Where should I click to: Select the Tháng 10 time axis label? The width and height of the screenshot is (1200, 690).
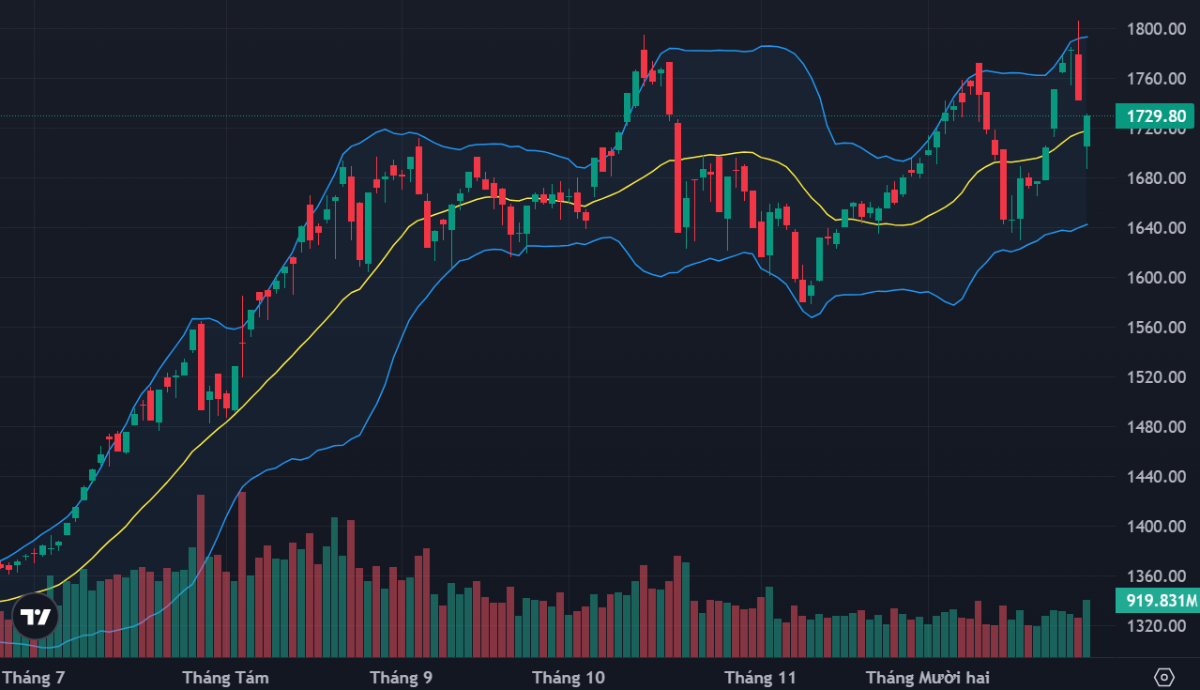(x=568, y=677)
